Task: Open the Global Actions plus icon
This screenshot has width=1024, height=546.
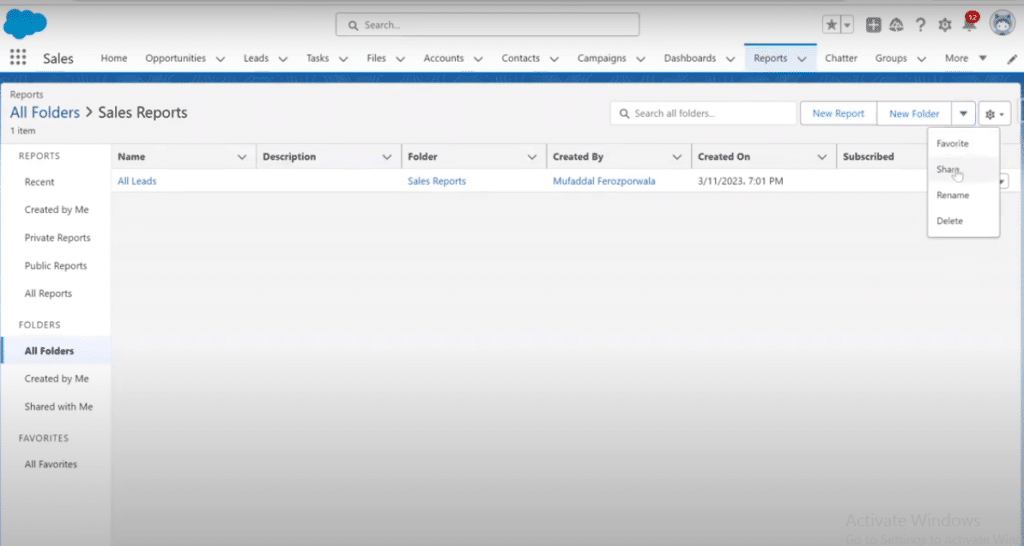Action: tap(873, 25)
